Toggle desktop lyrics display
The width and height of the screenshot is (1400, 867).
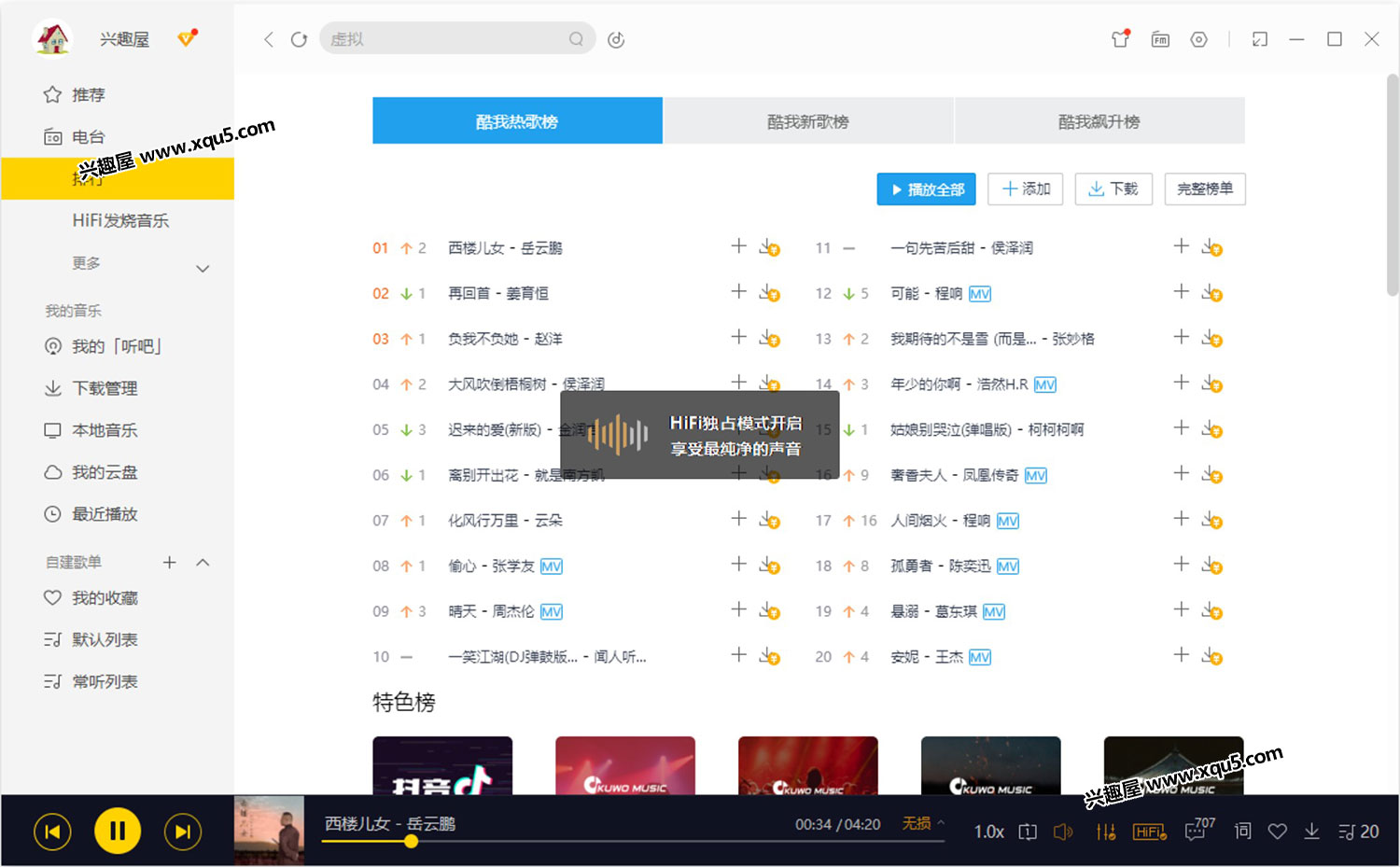click(1242, 831)
